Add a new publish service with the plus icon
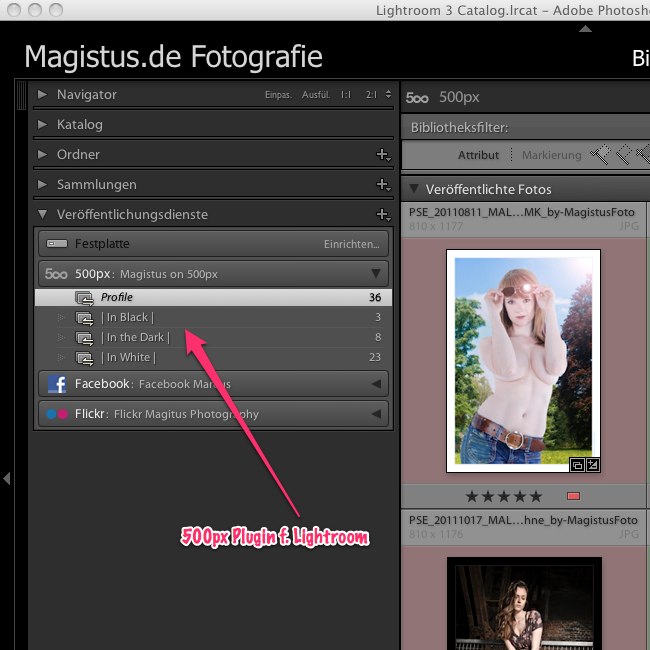This screenshot has height=650, width=650. point(382,215)
